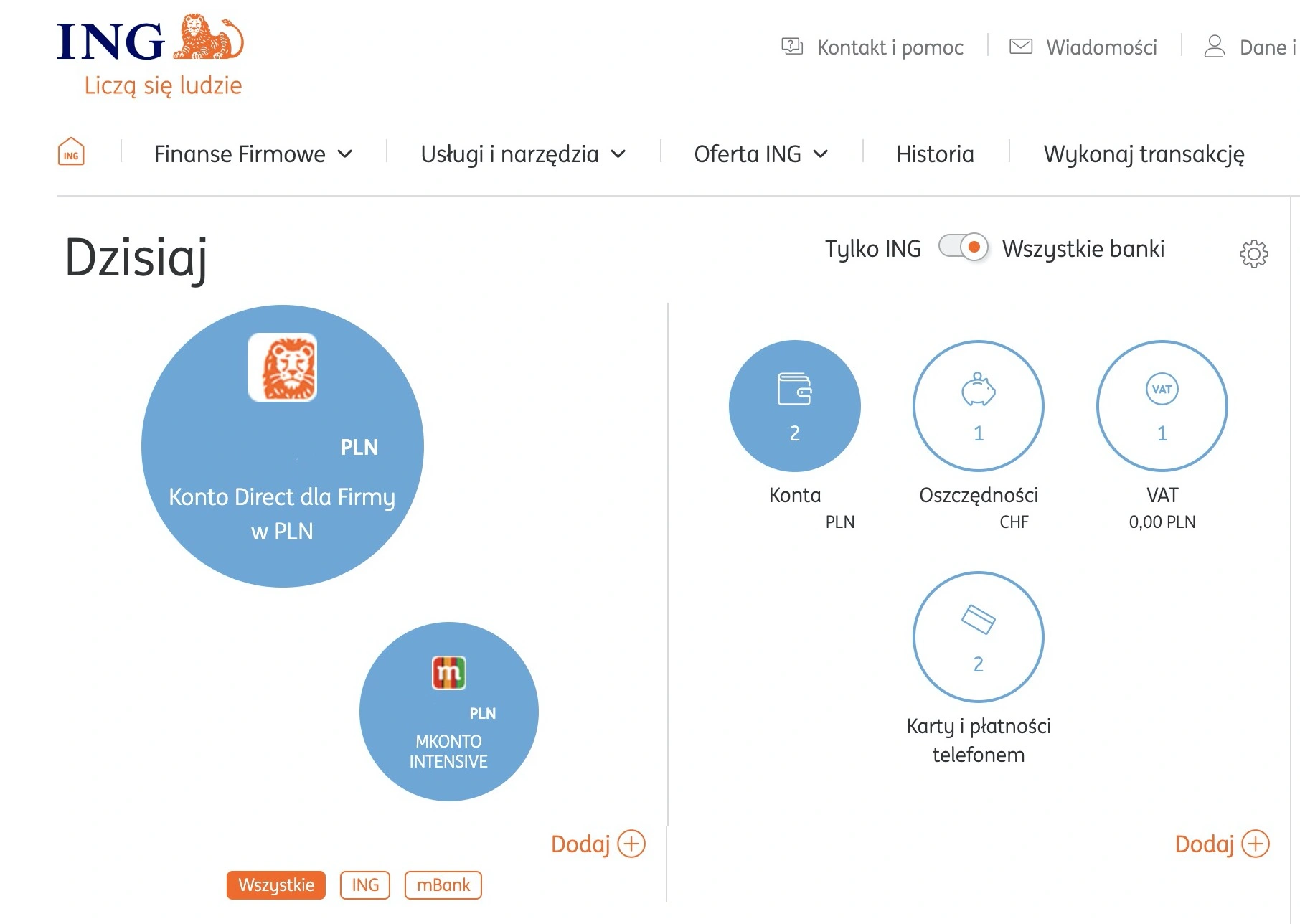Expand the Oferta ING dropdown
The height and width of the screenshot is (924, 1300).
click(760, 154)
